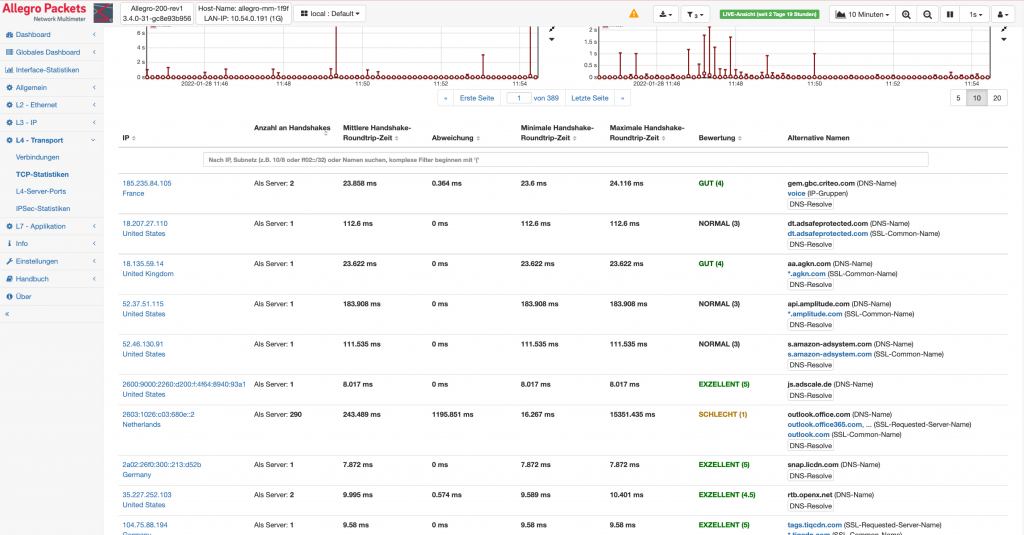The height and width of the screenshot is (535, 1024).
Task: Open Verbindungen under L4 - Transport
Action: pos(37,157)
